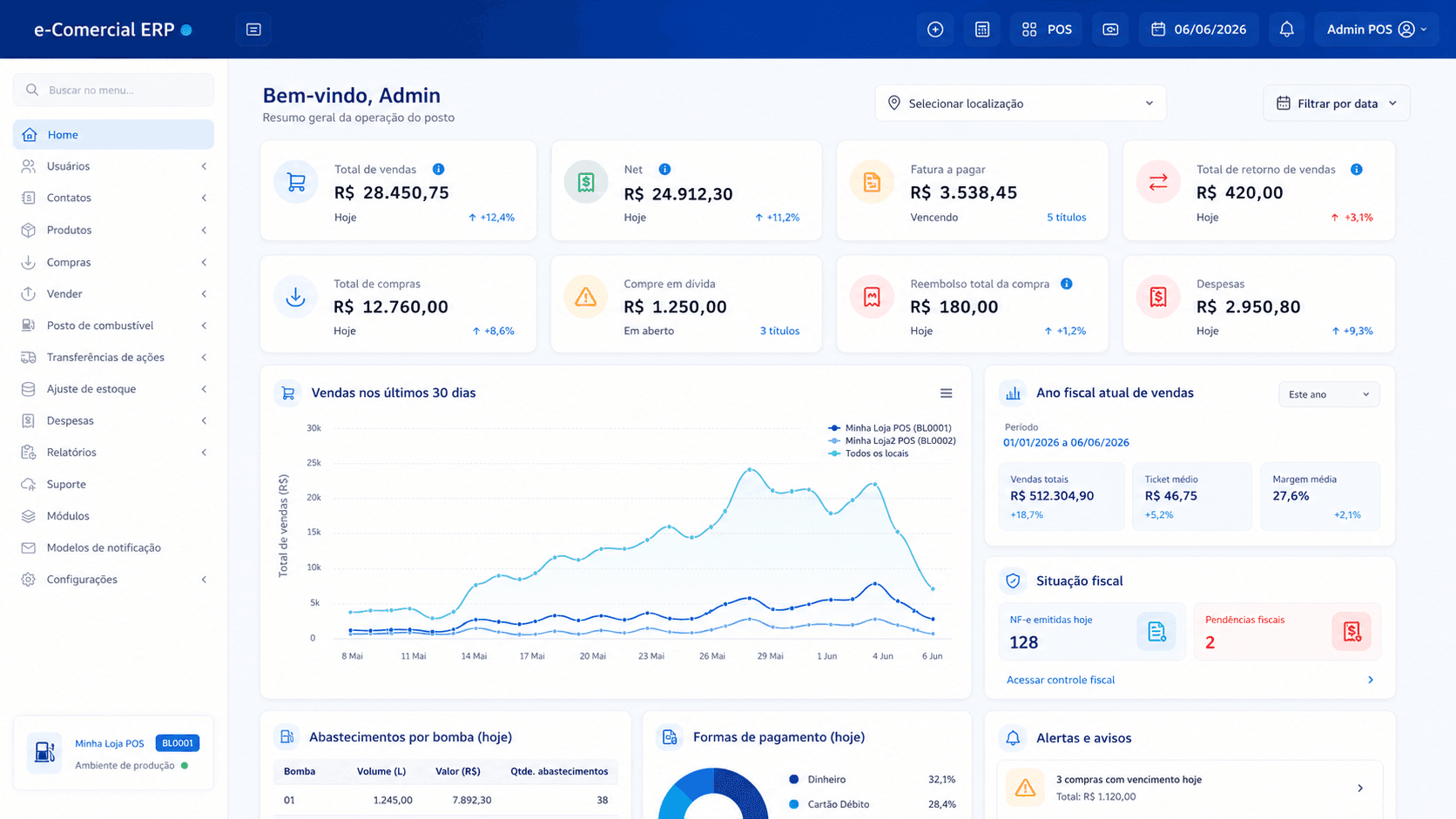Click info icon beside Total de retorno de vendas
1456x819 pixels.
(x=1357, y=169)
